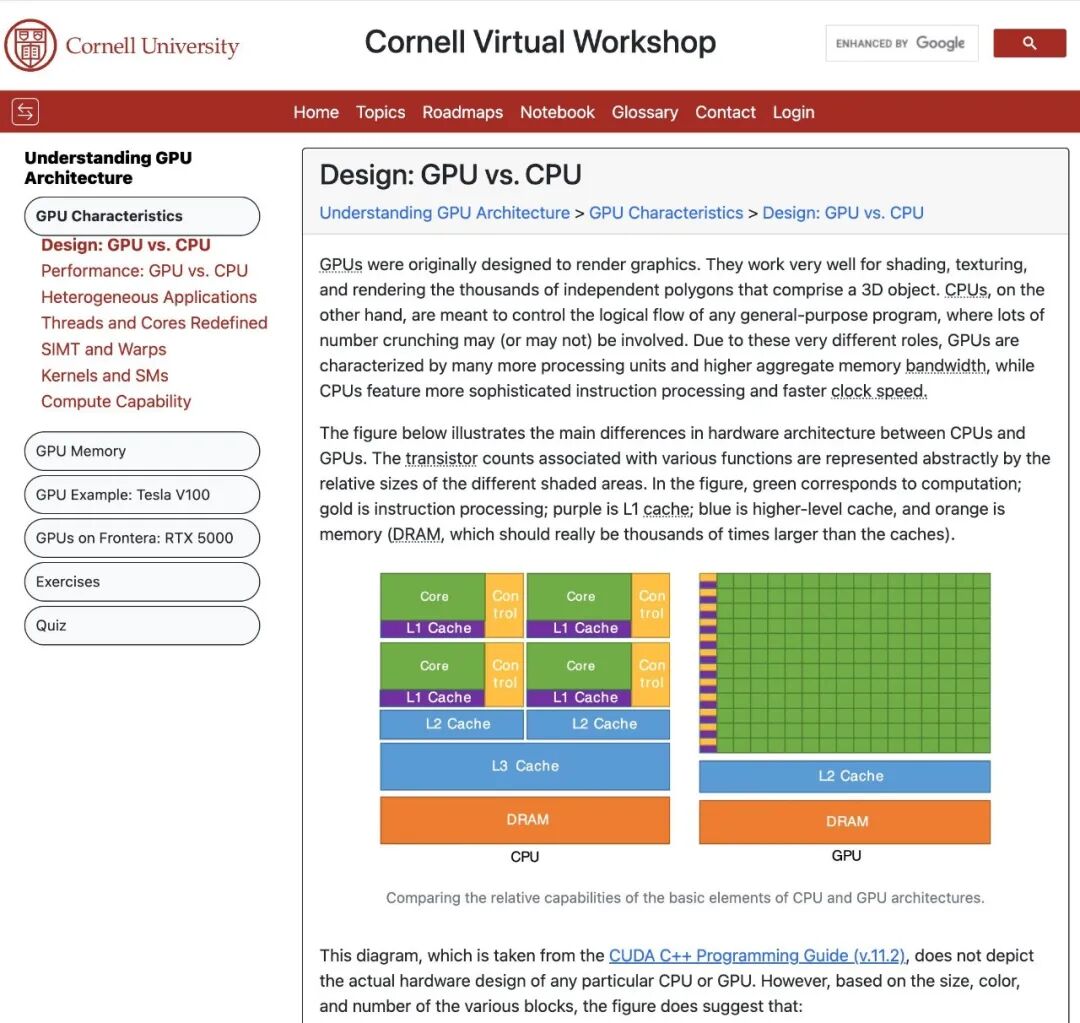Expand GPU Example: Tesla V100 section

[x=142, y=495]
